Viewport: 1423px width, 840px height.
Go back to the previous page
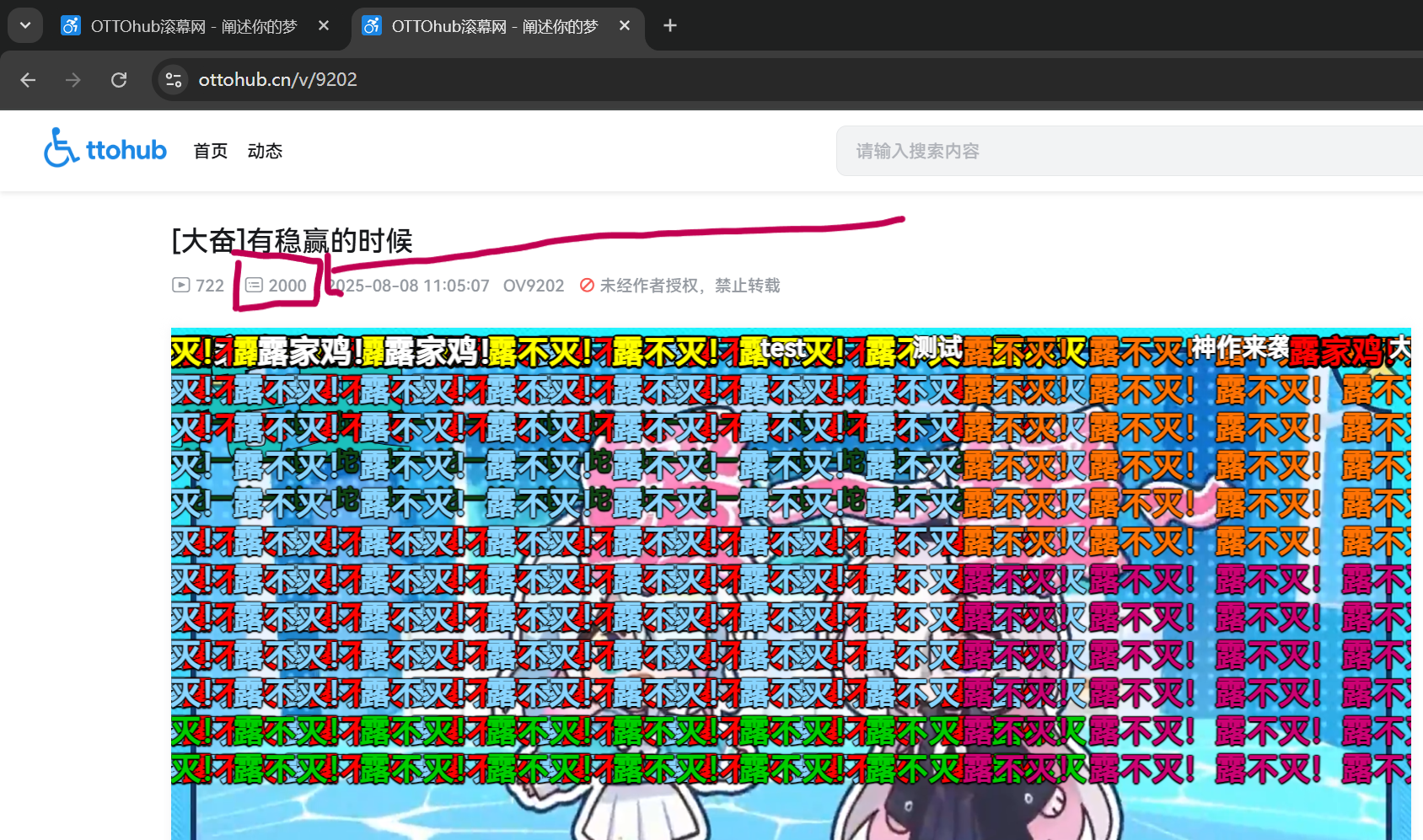pos(28,80)
